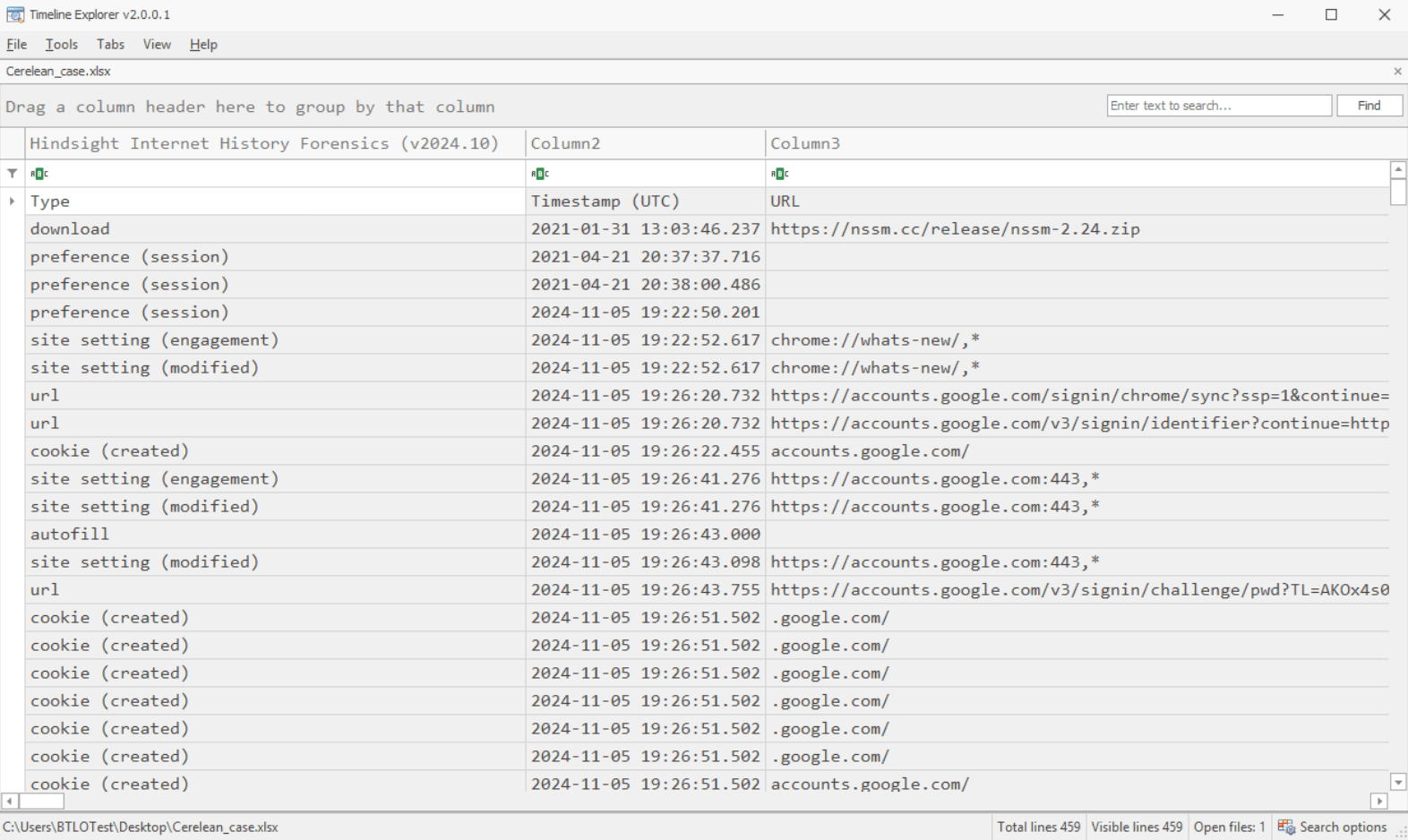
Task: Select the autofill row
Action: pyautogui.click(x=269, y=535)
